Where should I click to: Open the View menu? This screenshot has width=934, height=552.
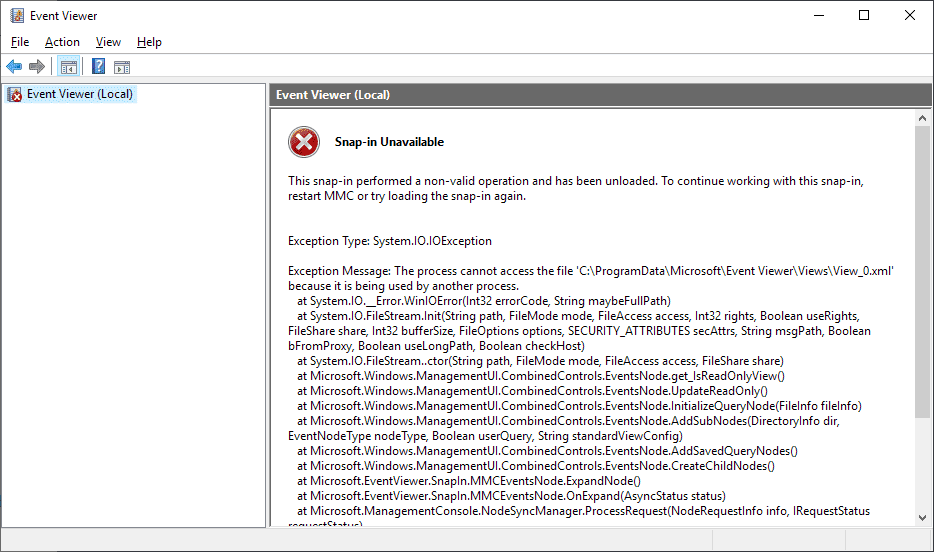(x=108, y=42)
